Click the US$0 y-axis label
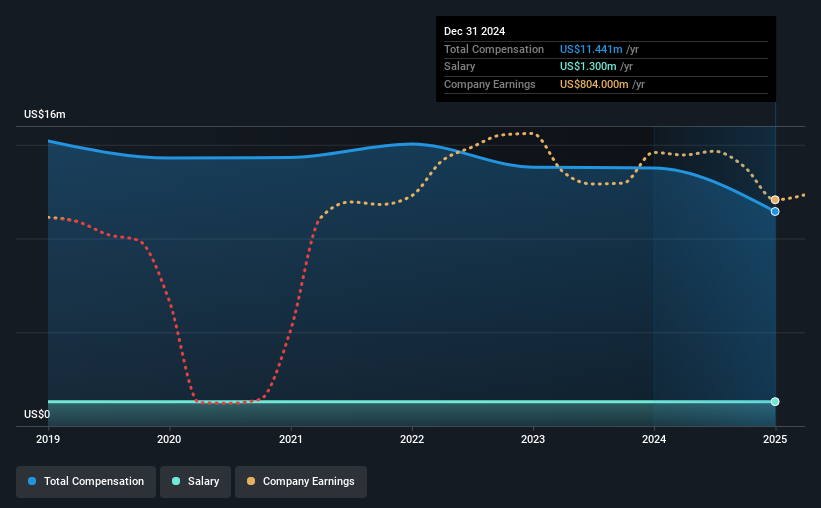The width and height of the screenshot is (821, 508). [37, 414]
